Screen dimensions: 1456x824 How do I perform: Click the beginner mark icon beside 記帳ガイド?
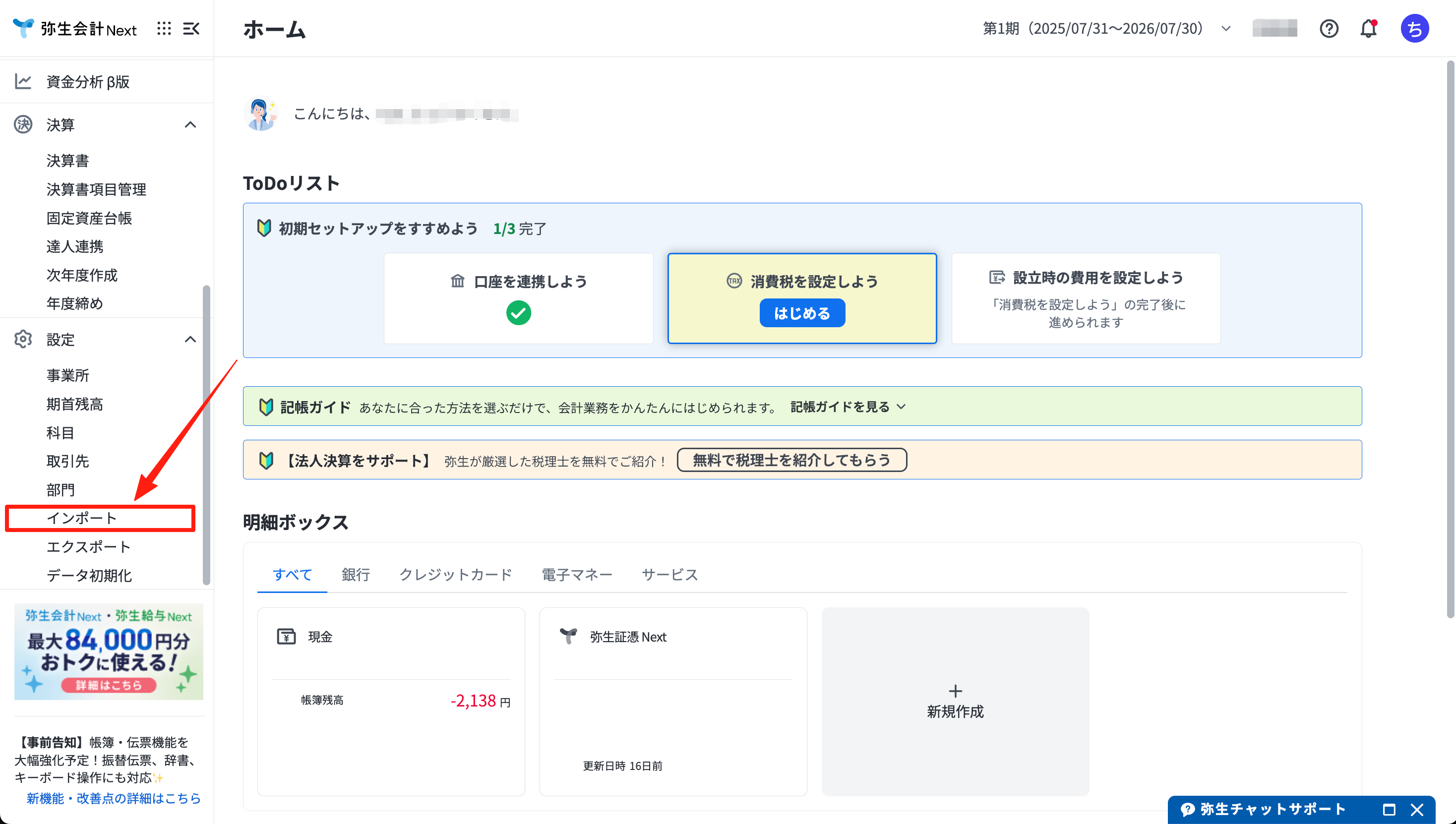[266, 407]
